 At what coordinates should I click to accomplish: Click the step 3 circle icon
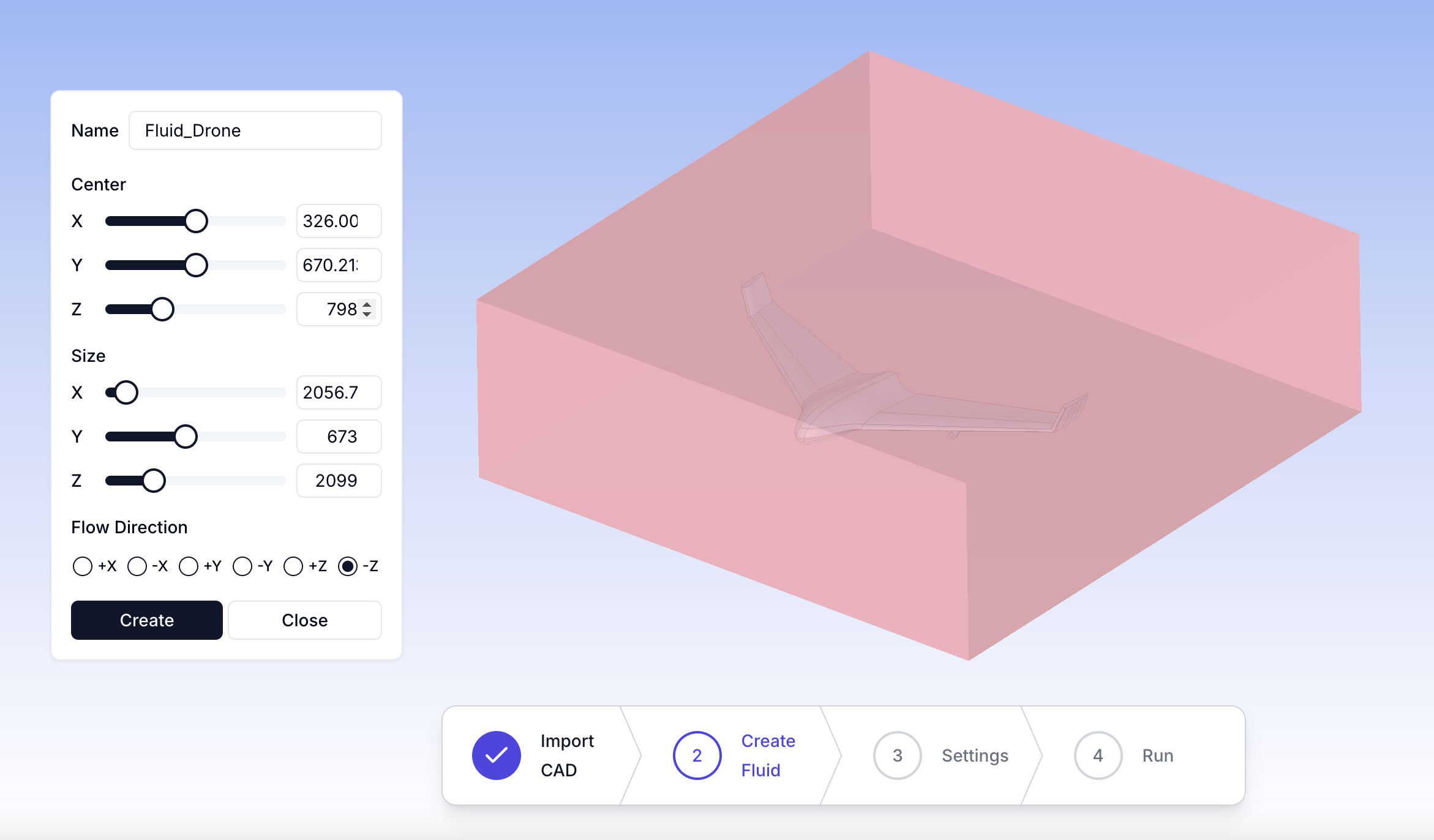898,756
